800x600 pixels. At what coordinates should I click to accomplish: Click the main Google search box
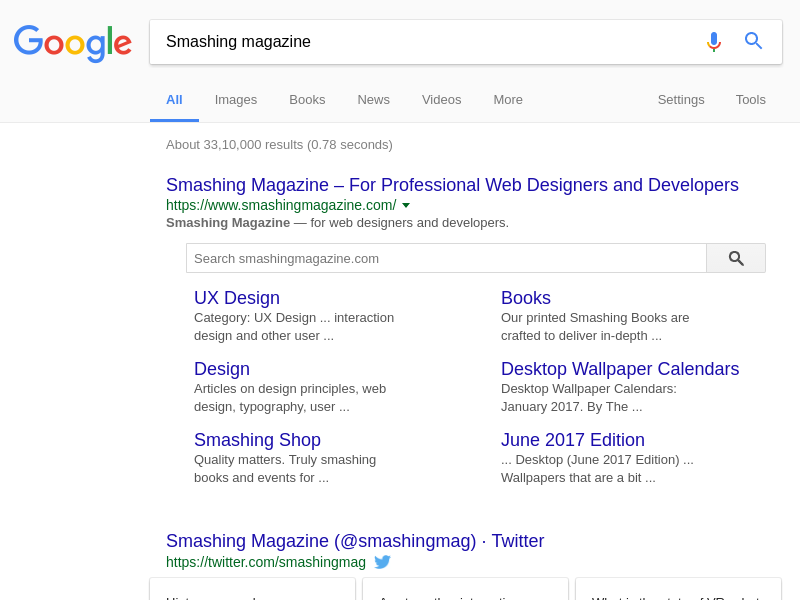(425, 42)
